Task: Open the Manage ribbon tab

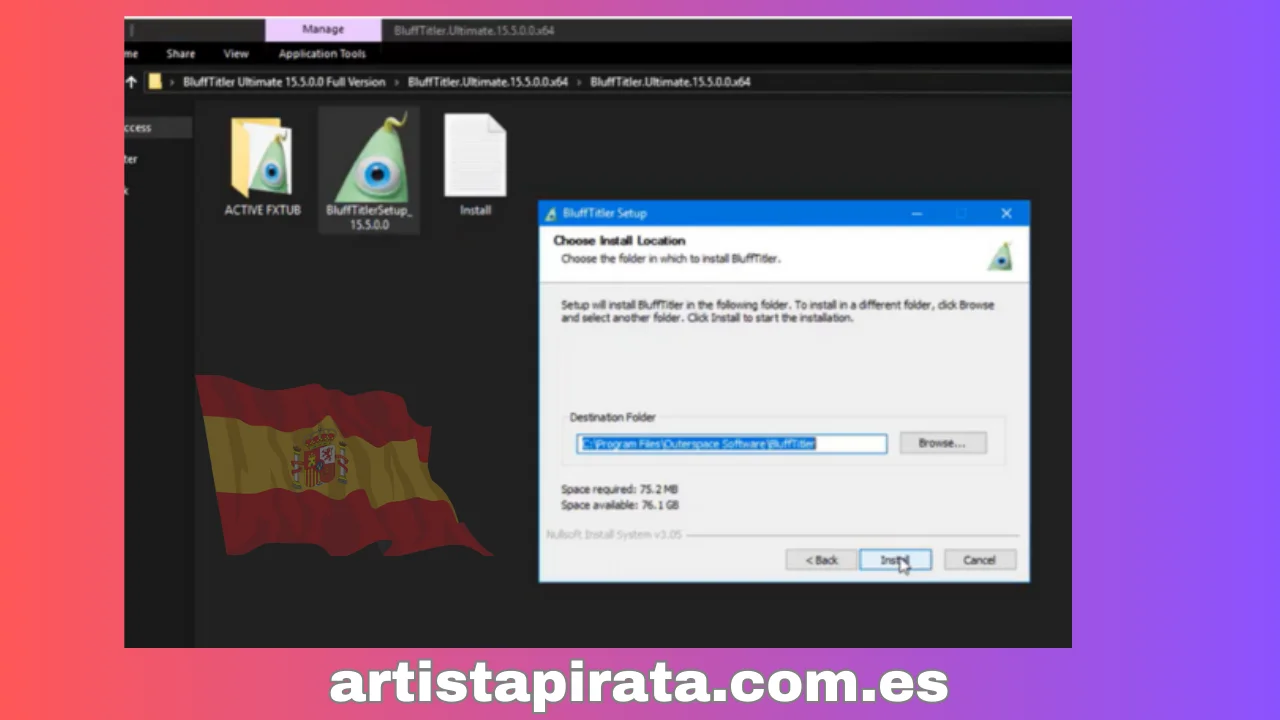Action: (x=323, y=30)
